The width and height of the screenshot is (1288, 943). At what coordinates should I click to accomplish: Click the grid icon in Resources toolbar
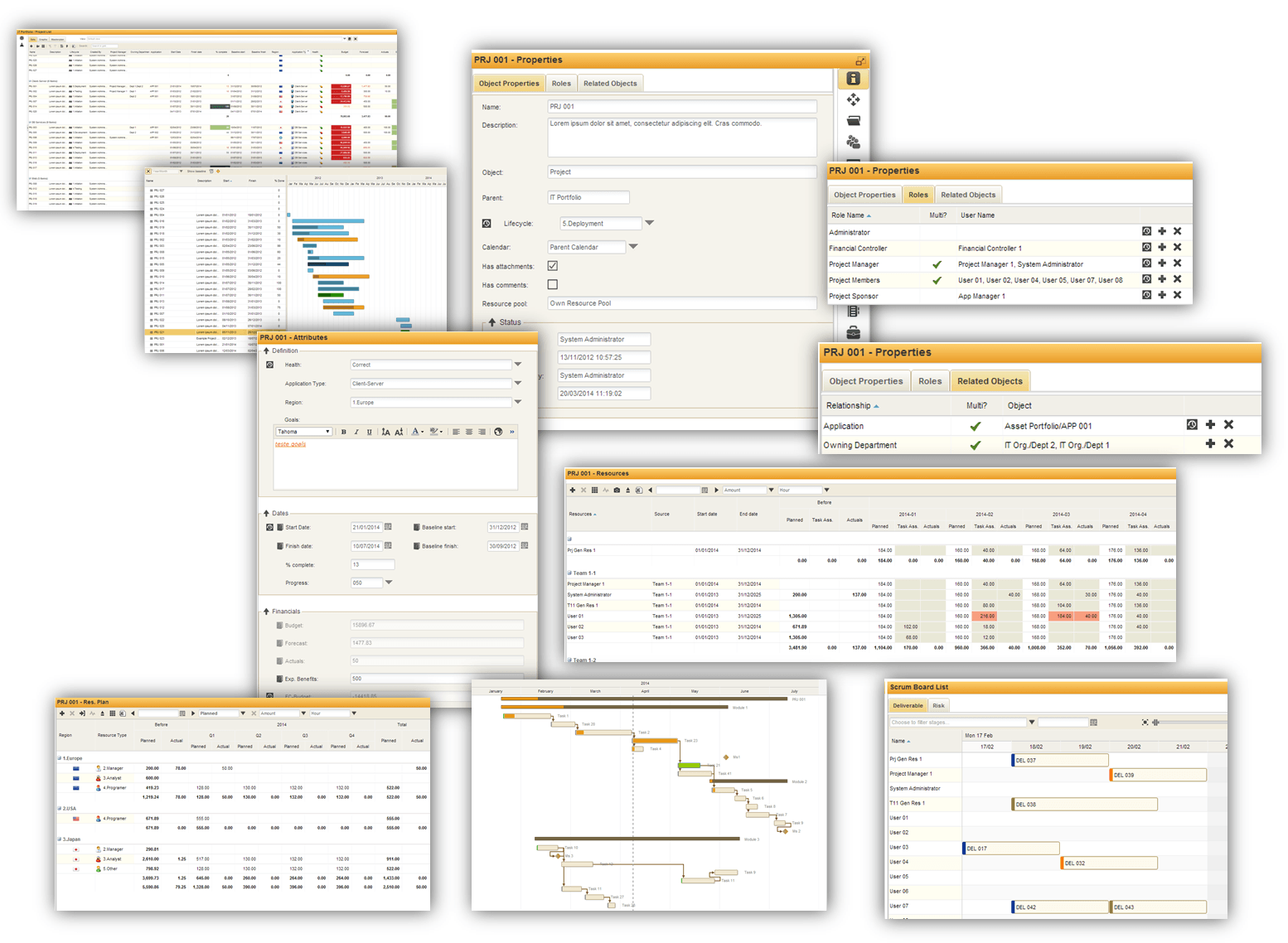coord(594,490)
